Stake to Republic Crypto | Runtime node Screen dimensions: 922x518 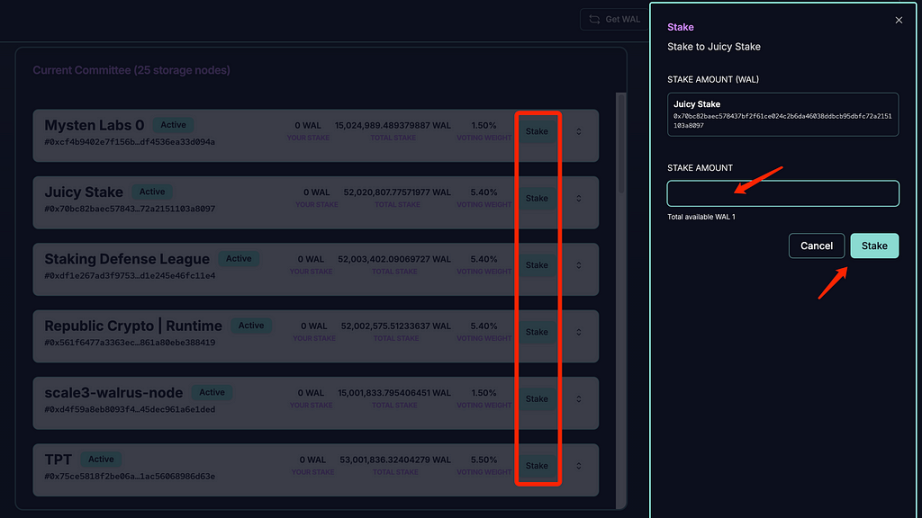coord(536,332)
